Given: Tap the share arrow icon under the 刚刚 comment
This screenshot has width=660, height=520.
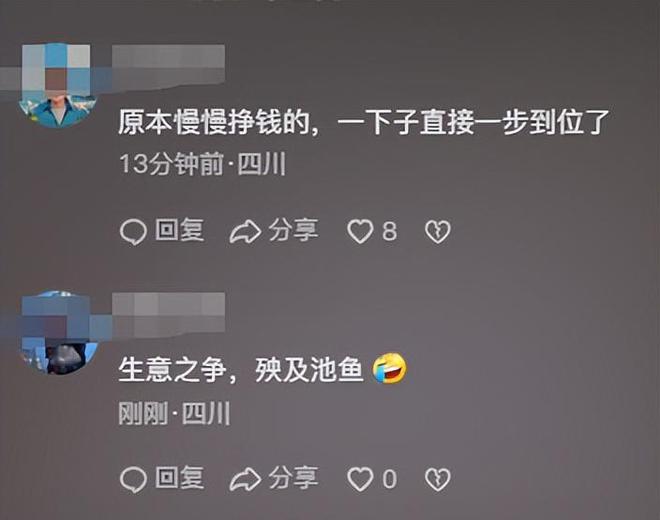Looking at the screenshot, I should click(245, 479).
